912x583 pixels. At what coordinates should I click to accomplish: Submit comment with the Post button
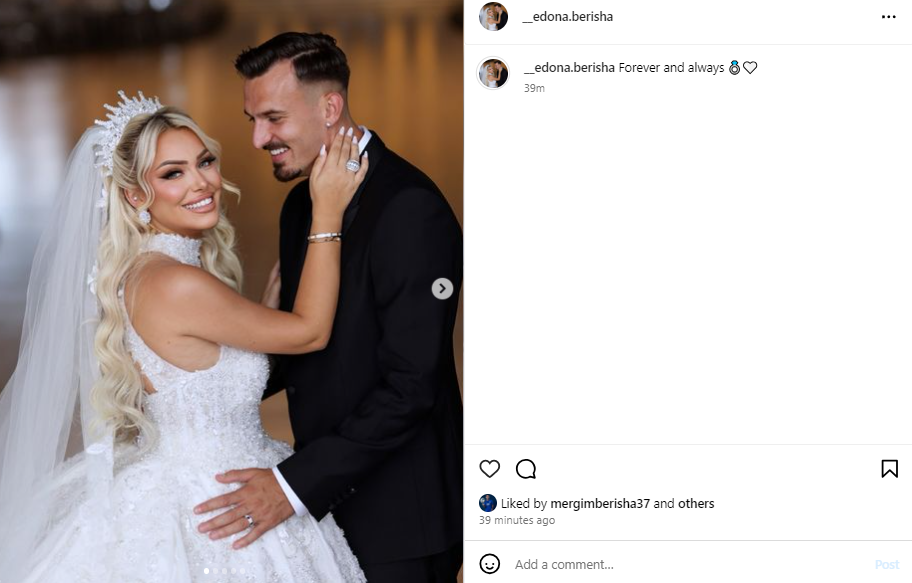886,564
